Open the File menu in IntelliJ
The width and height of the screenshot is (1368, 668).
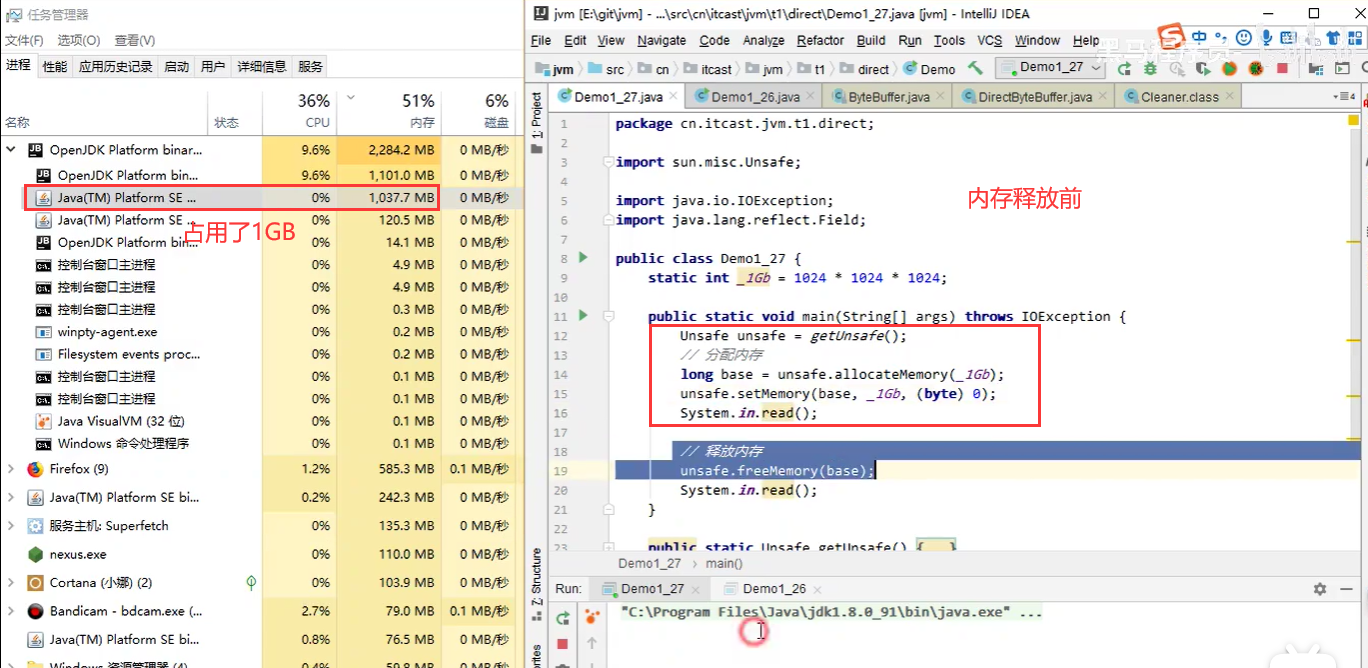(541, 40)
